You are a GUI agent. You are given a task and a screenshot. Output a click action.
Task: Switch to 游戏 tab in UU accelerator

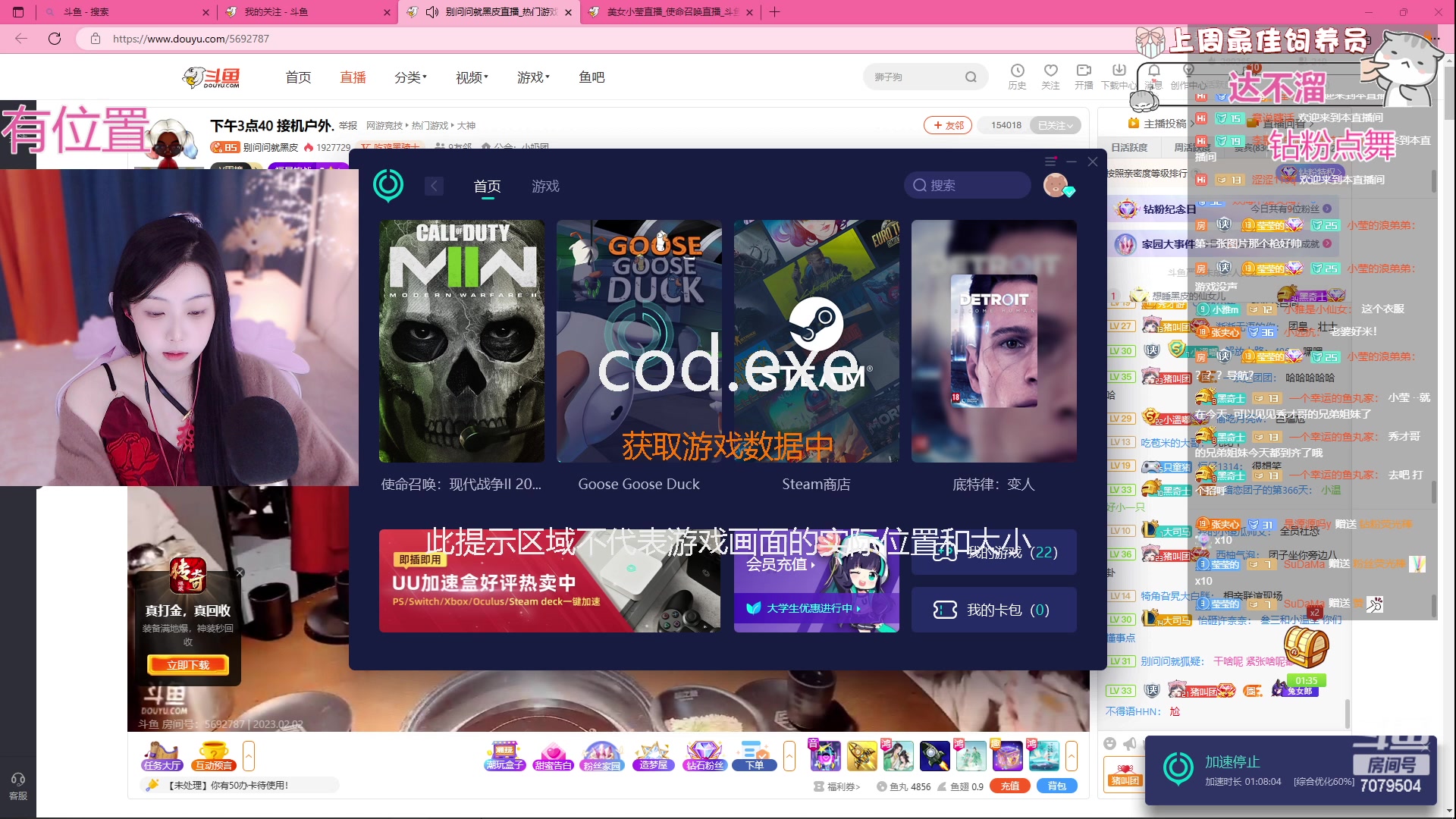[x=545, y=186]
